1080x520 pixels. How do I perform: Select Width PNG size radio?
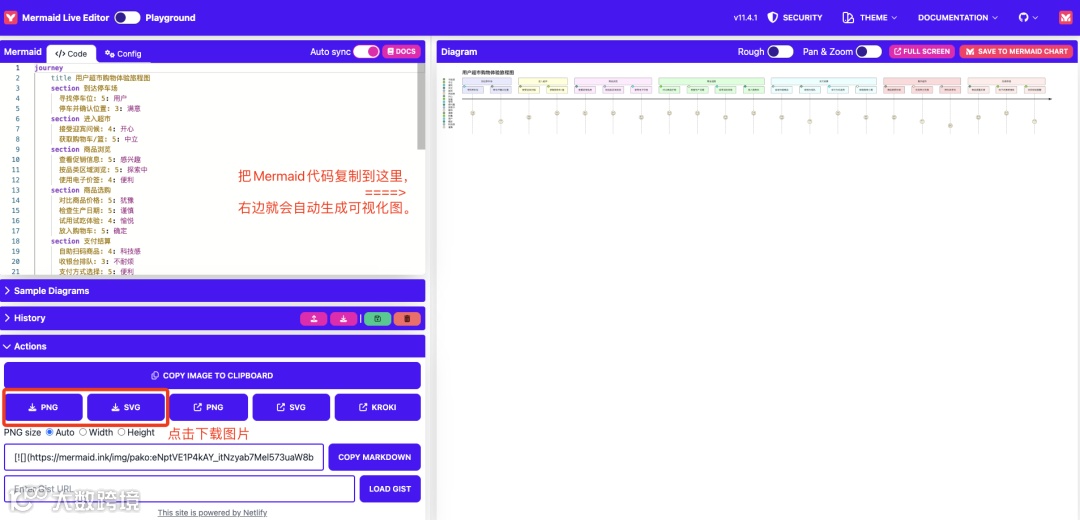83,433
